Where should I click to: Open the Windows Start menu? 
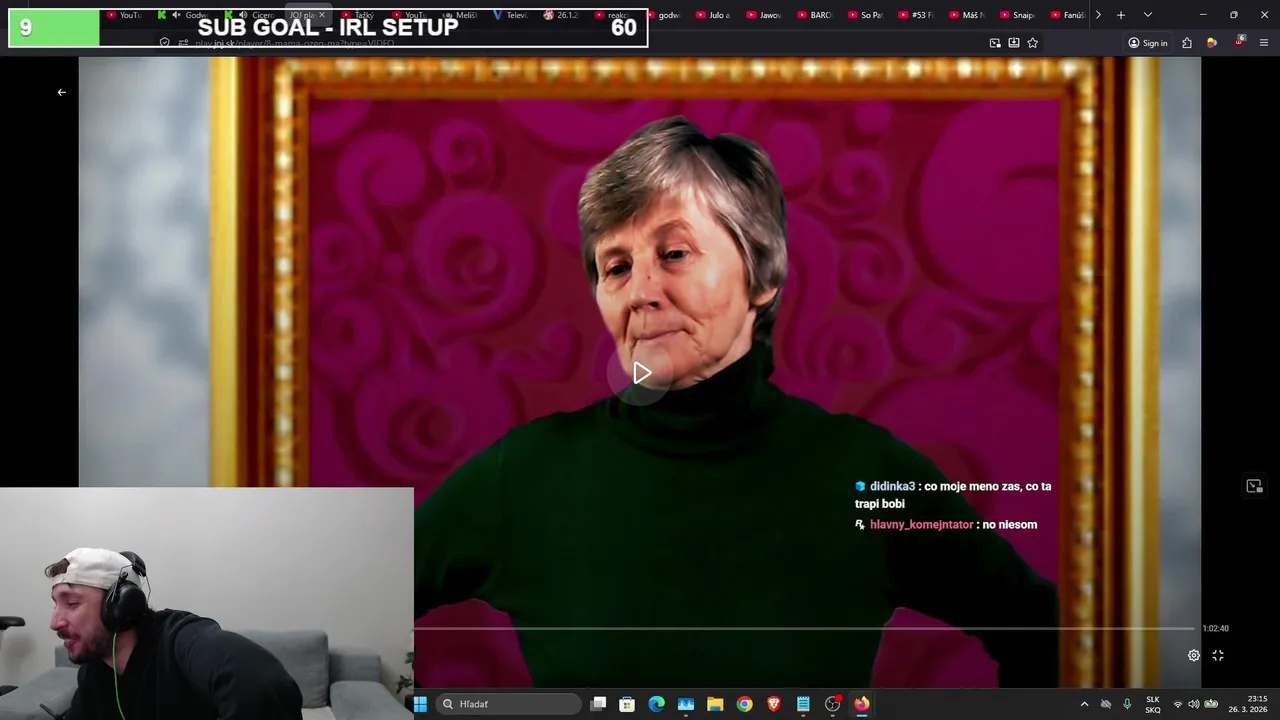[420, 704]
